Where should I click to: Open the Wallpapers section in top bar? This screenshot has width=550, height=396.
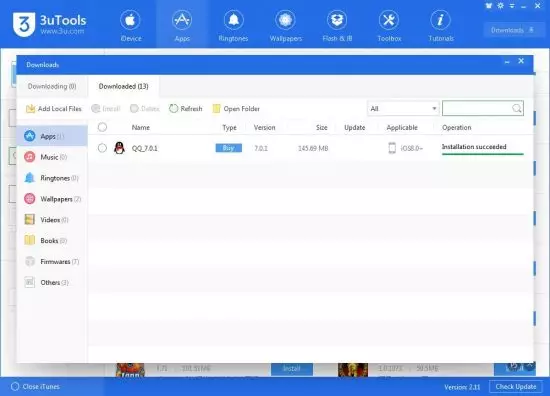(286, 26)
